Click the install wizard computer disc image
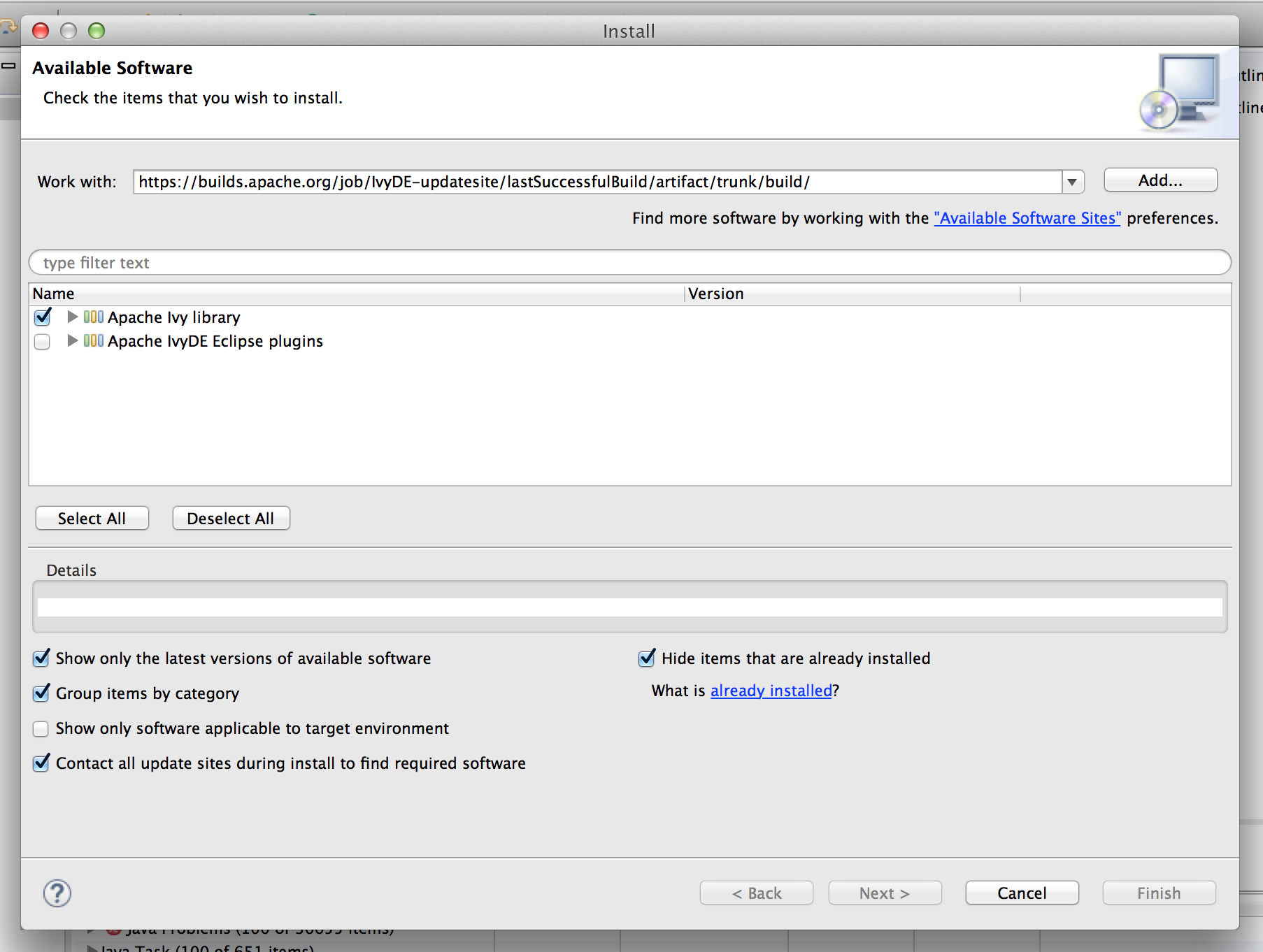This screenshot has width=1263, height=952. pyautogui.click(x=1180, y=92)
